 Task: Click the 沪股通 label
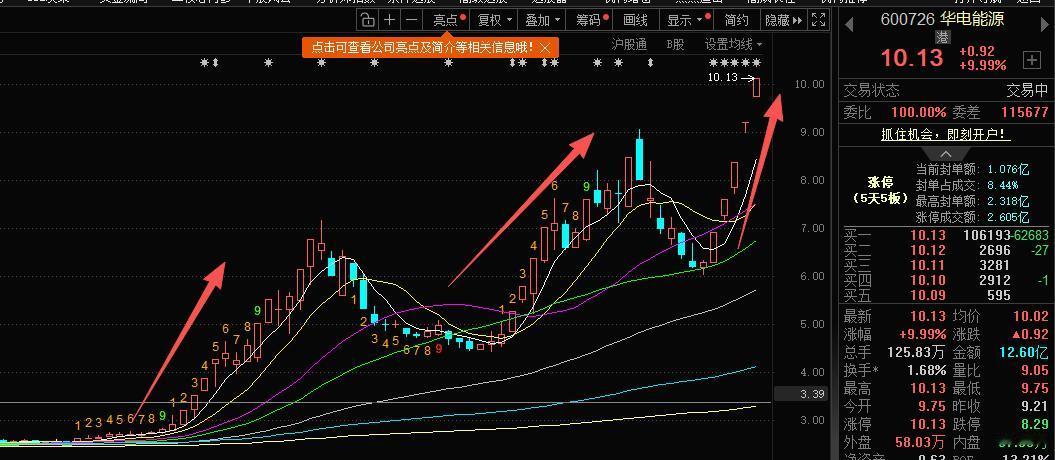point(629,44)
